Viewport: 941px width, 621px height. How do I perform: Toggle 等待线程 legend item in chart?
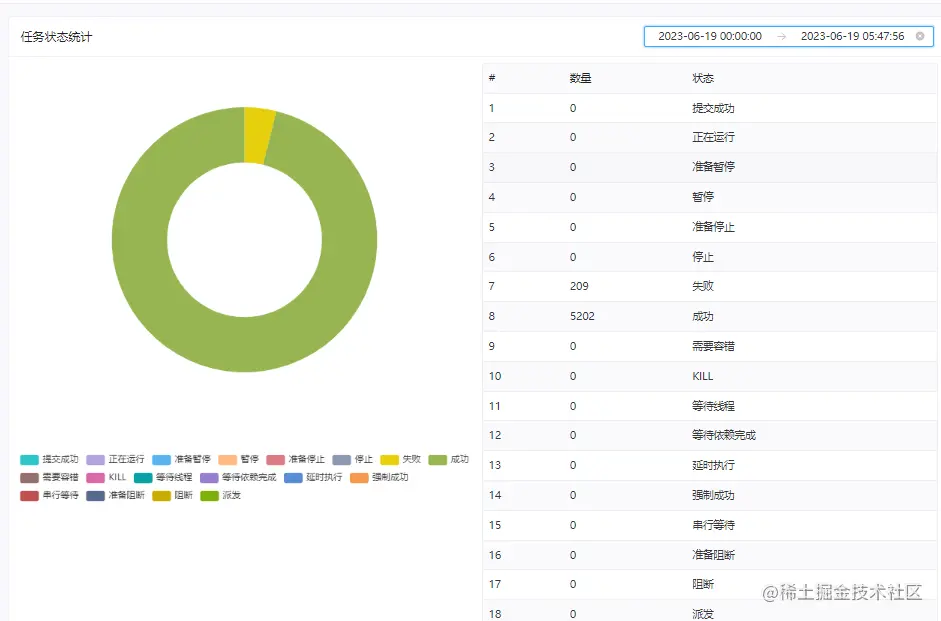click(163, 478)
